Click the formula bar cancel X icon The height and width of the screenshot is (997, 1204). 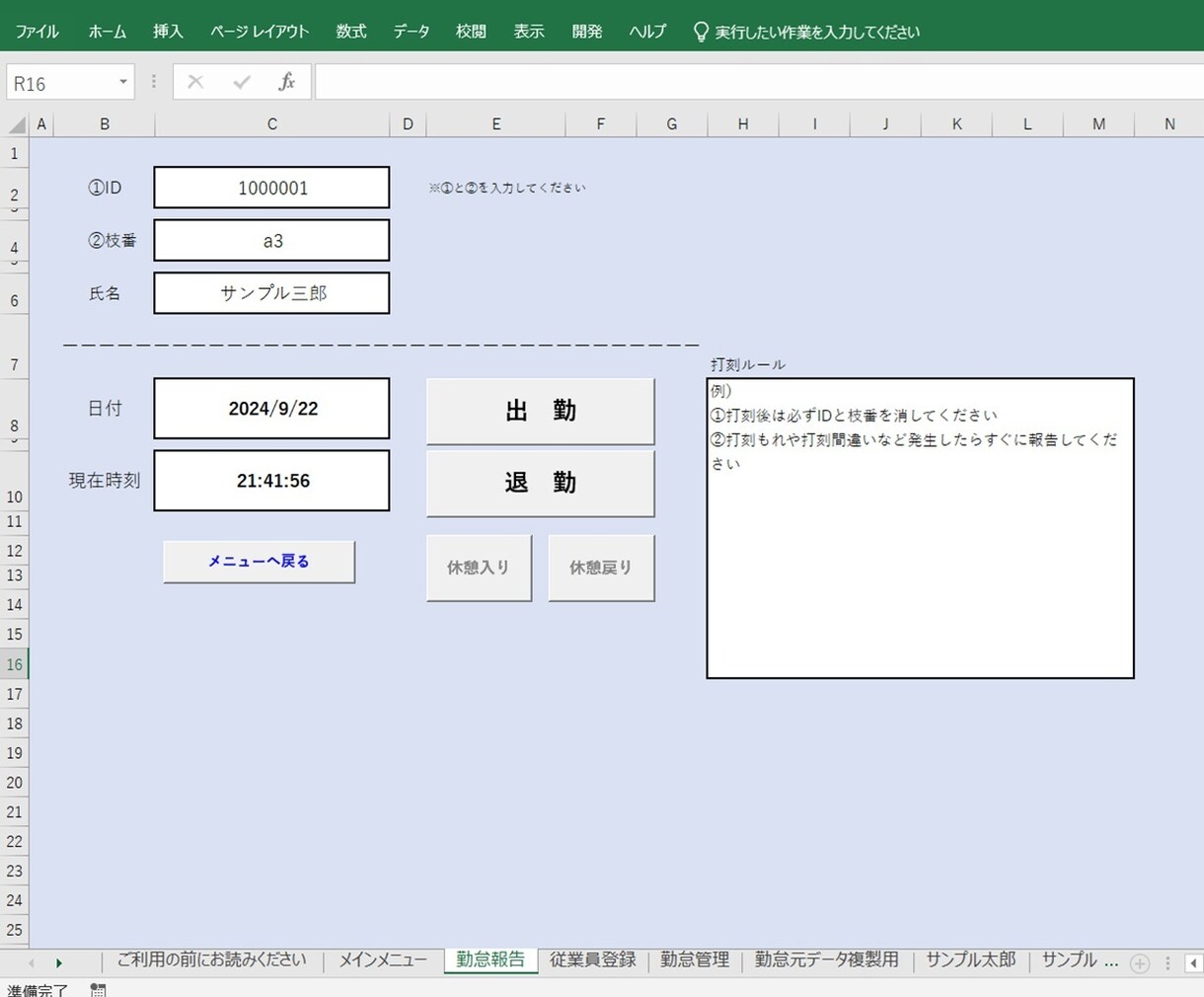[x=195, y=82]
